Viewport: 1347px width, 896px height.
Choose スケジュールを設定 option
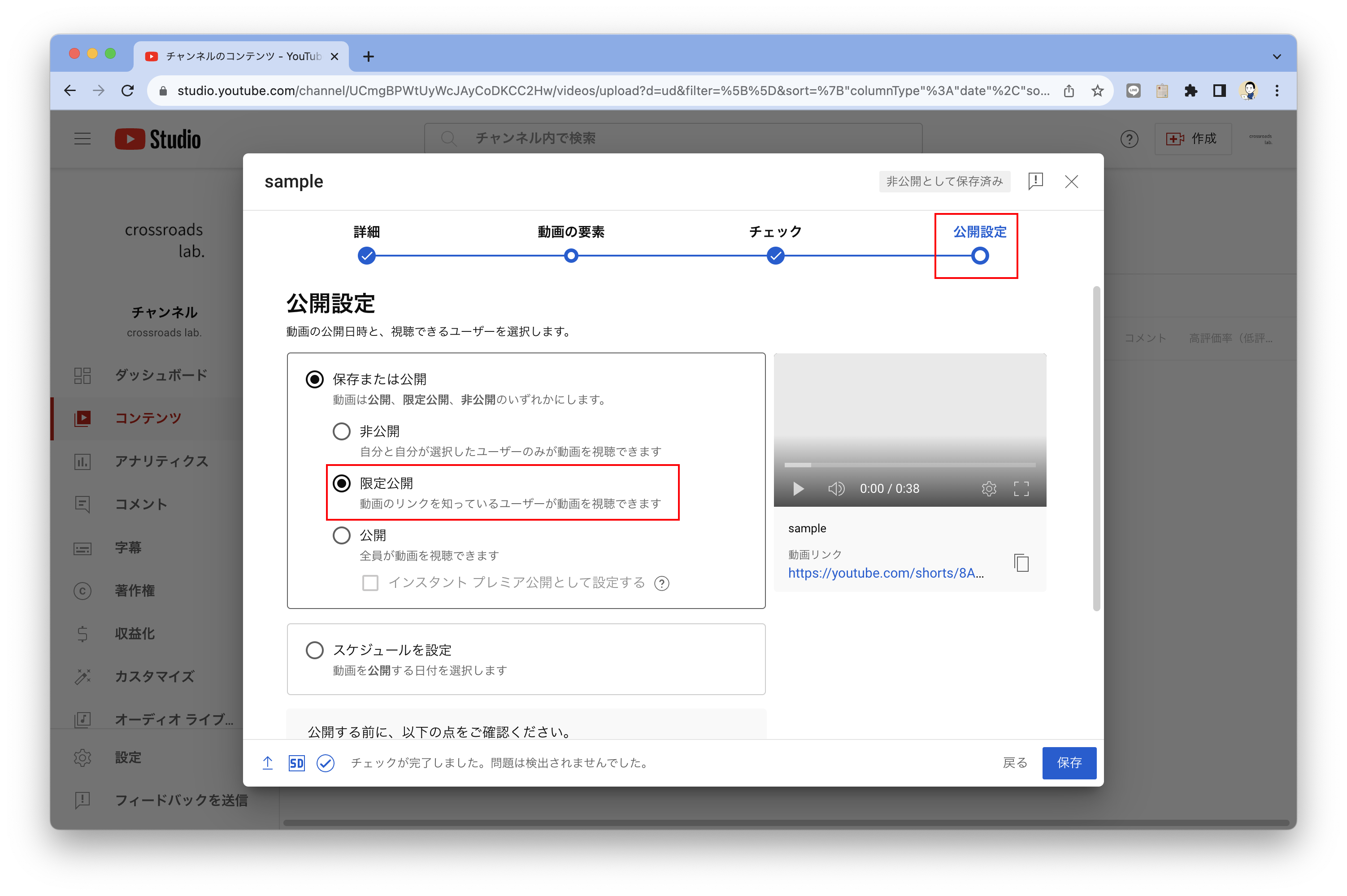pyautogui.click(x=315, y=650)
